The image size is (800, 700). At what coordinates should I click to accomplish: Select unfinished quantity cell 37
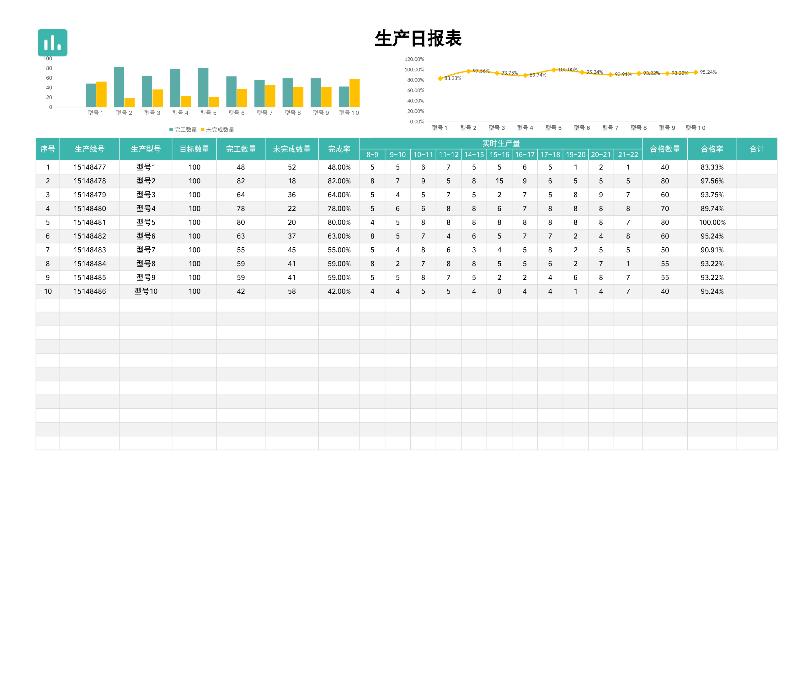(x=291, y=236)
